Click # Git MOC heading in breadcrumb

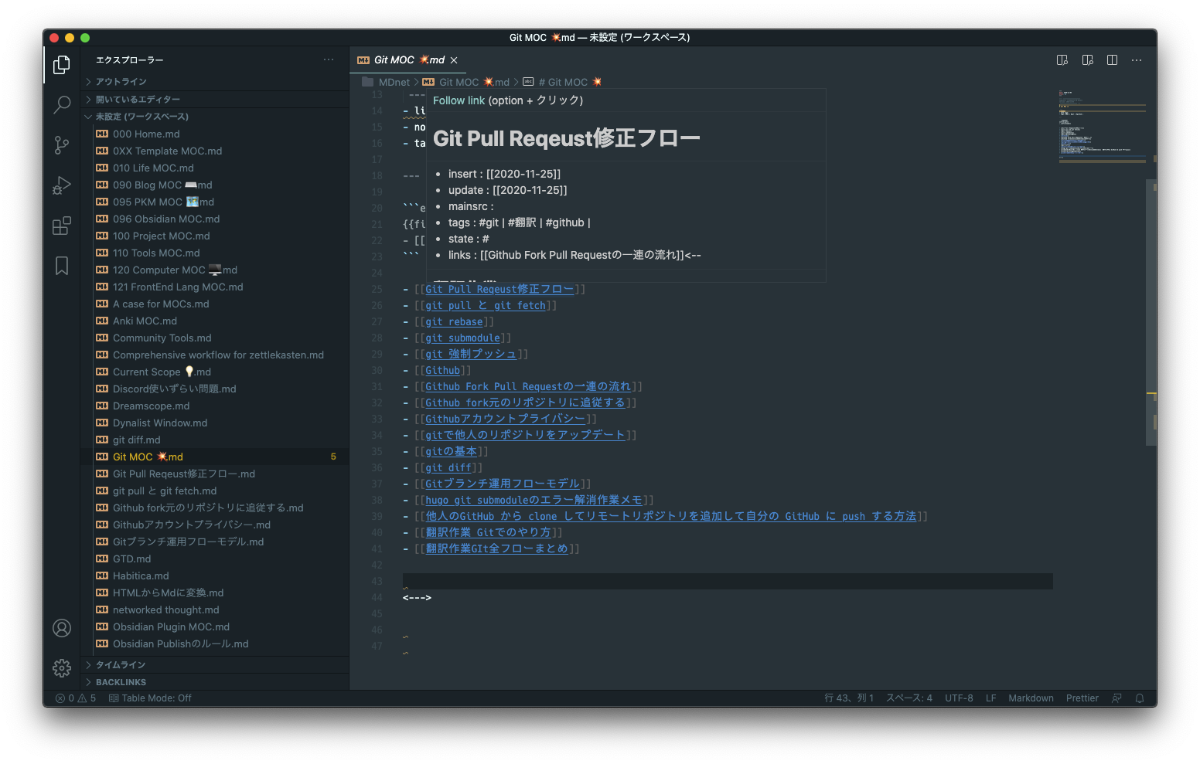point(562,82)
